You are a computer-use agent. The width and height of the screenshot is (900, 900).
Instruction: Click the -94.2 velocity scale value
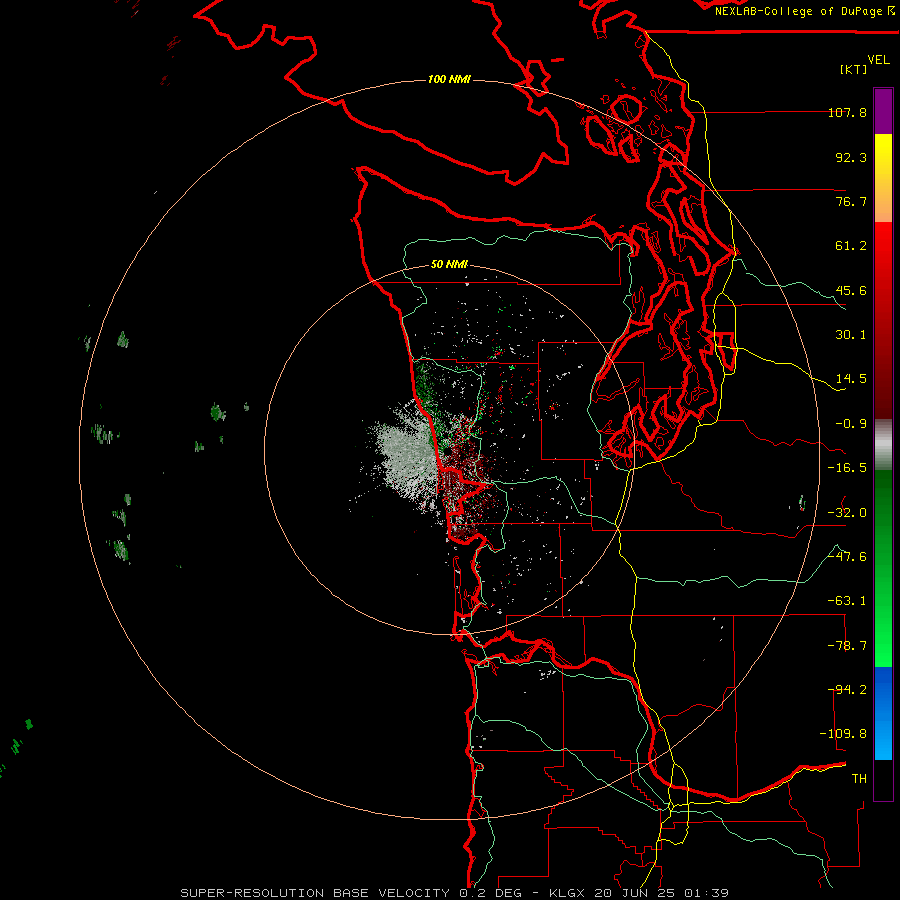coord(847,689)
